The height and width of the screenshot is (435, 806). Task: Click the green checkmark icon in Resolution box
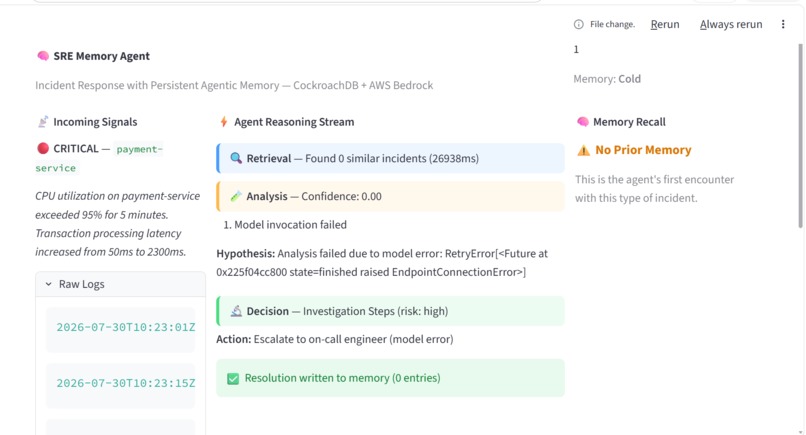233,378
